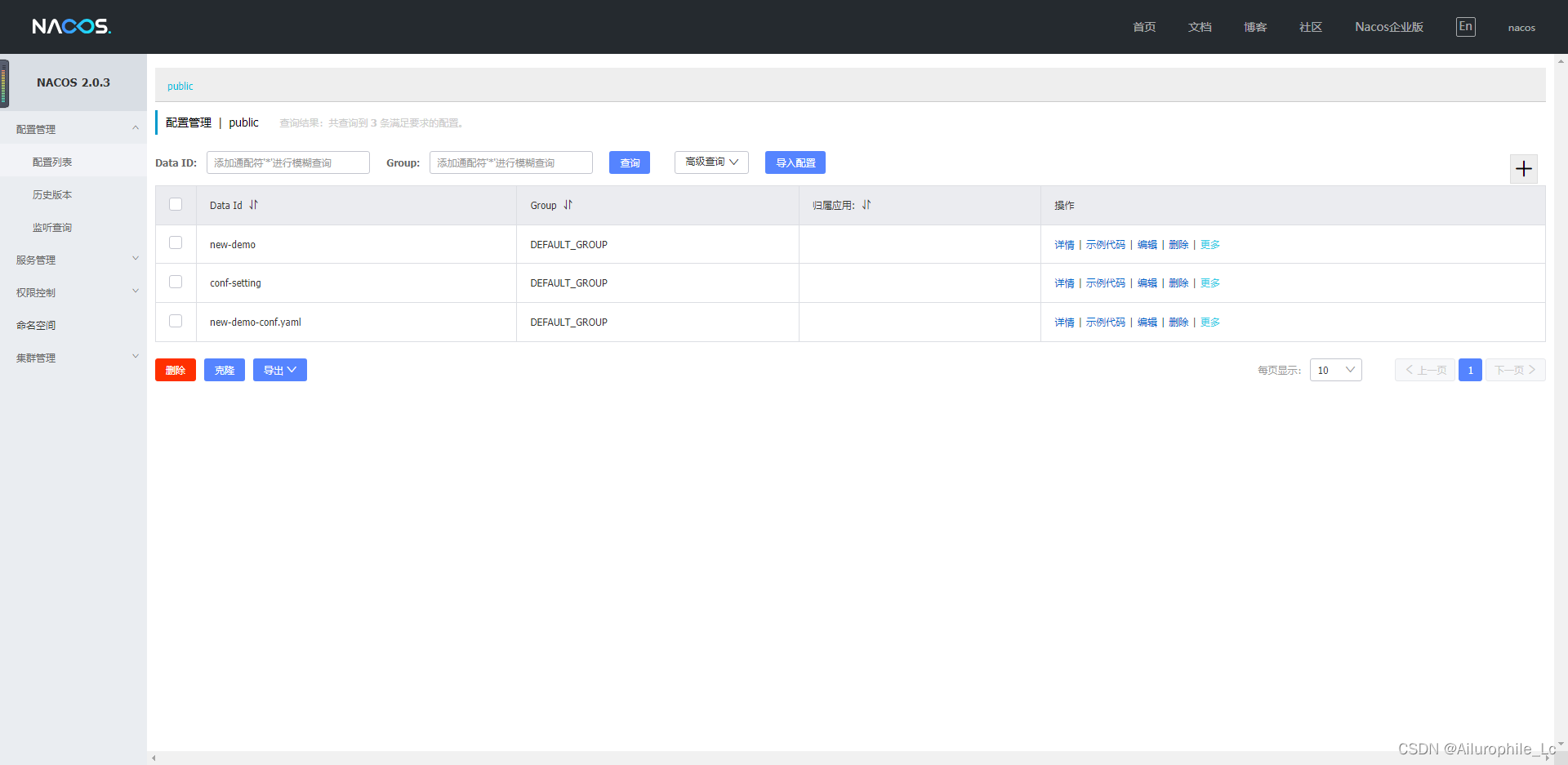This screenshot has height=765, width=1568.
Task: Open 配置列表 in the sidebar
Action: 52,162
